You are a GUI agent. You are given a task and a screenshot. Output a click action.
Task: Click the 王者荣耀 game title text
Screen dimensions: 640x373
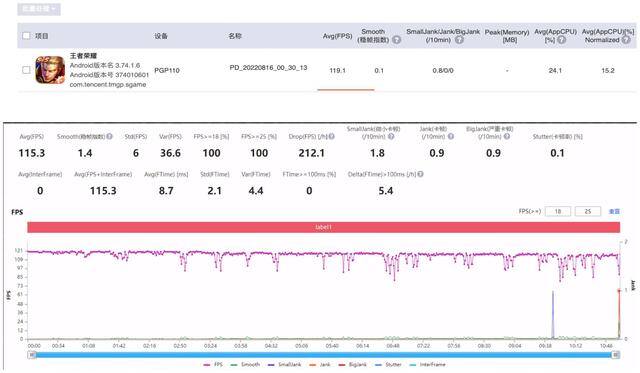click(83, 56)
